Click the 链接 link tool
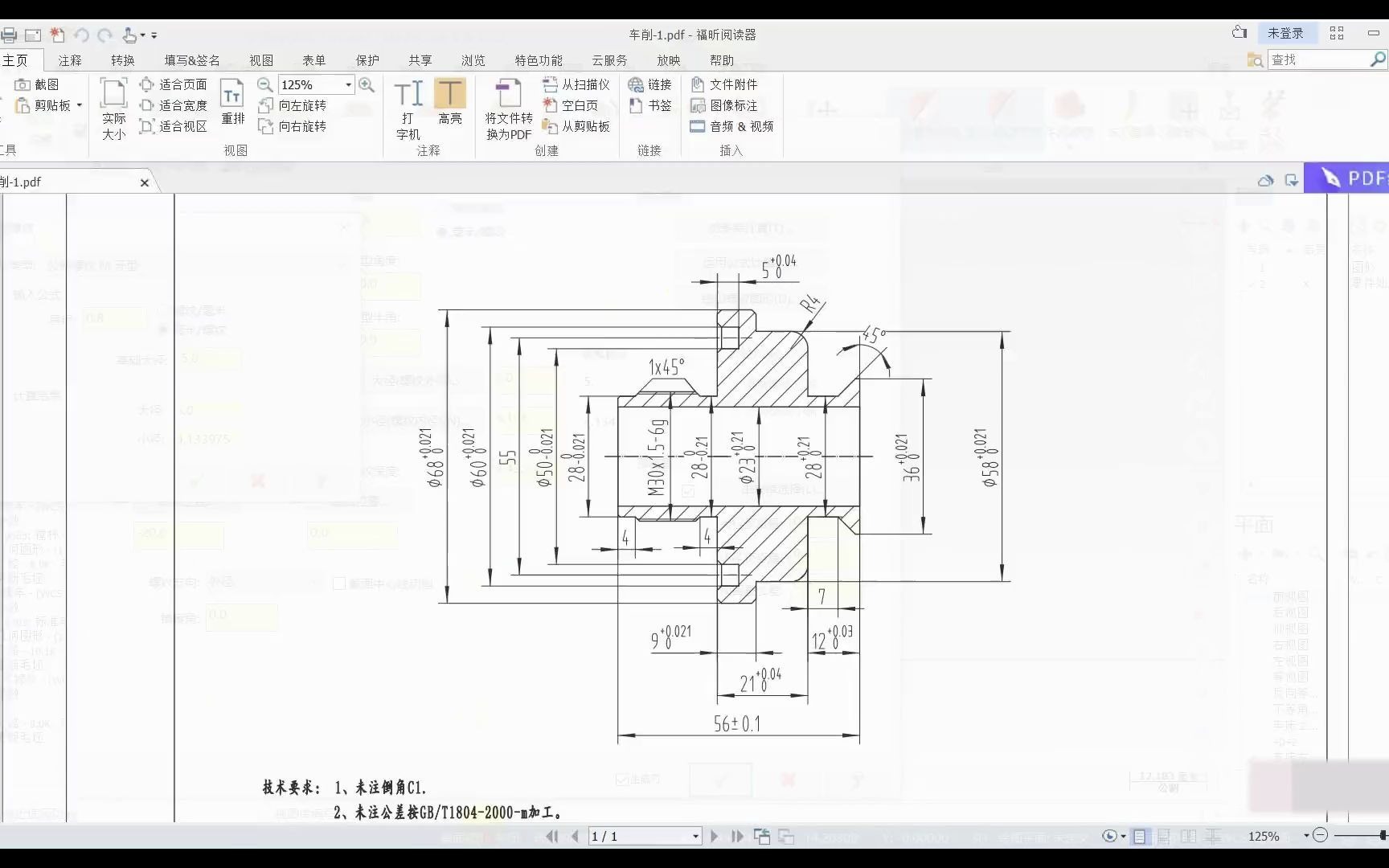Image resolution: width=1389 pixels, height=868 pixels. click(x=649, y=84)
